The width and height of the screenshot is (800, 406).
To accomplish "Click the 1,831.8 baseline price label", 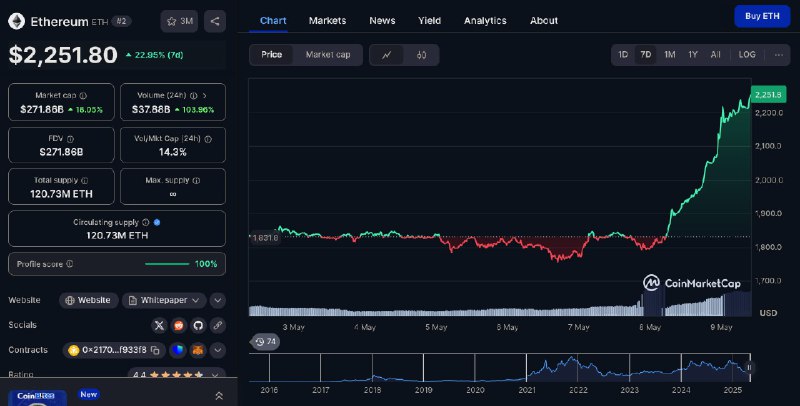I will (265, 238).
